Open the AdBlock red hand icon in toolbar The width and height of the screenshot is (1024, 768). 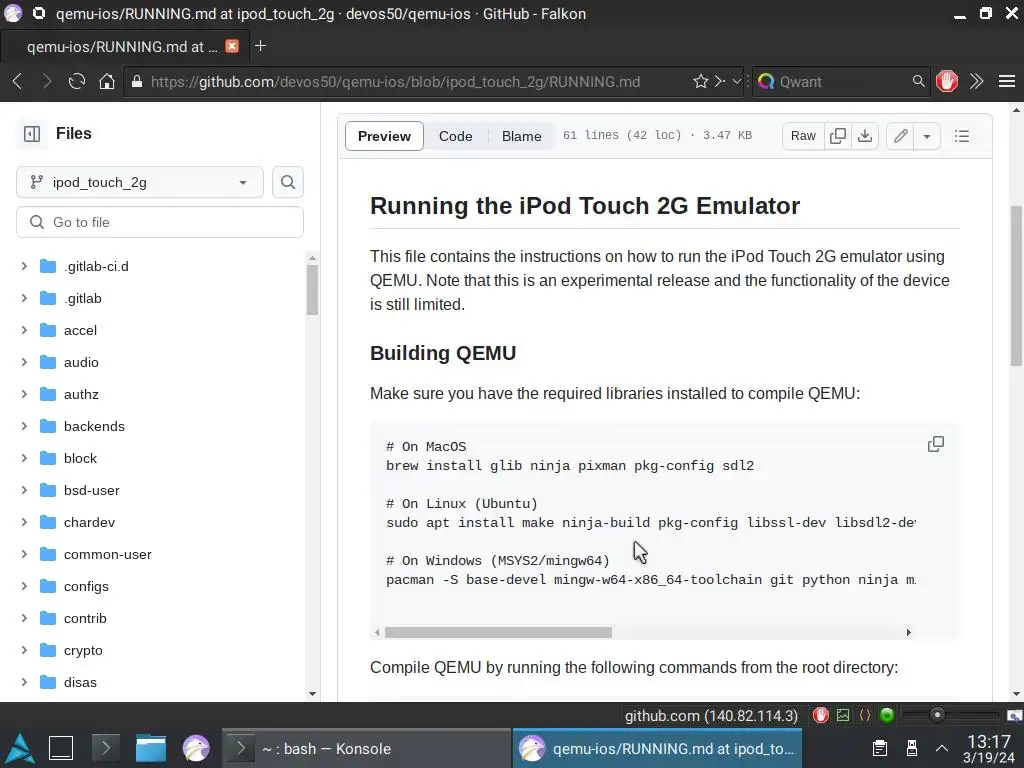pyautogui.click(x=946, y=82)
